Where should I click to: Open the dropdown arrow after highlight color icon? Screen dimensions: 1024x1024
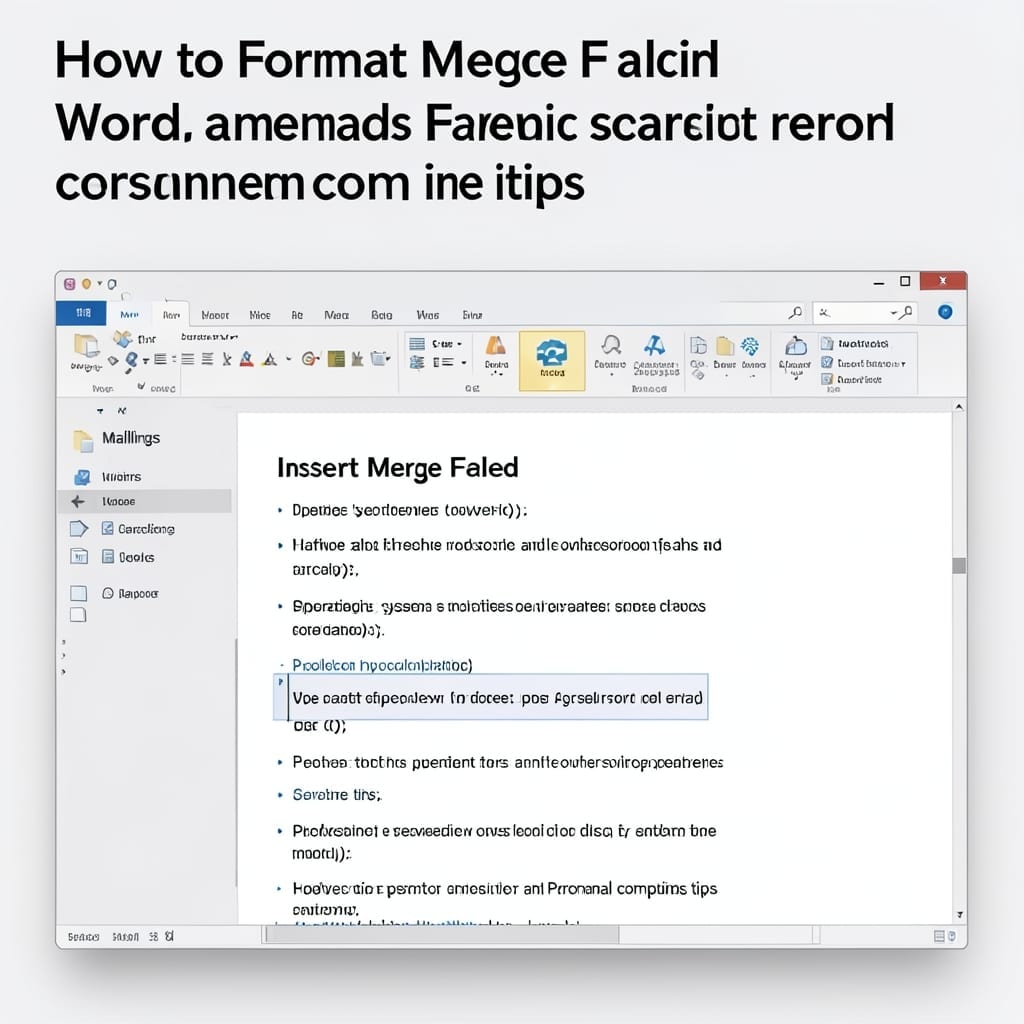coord(289,359)
